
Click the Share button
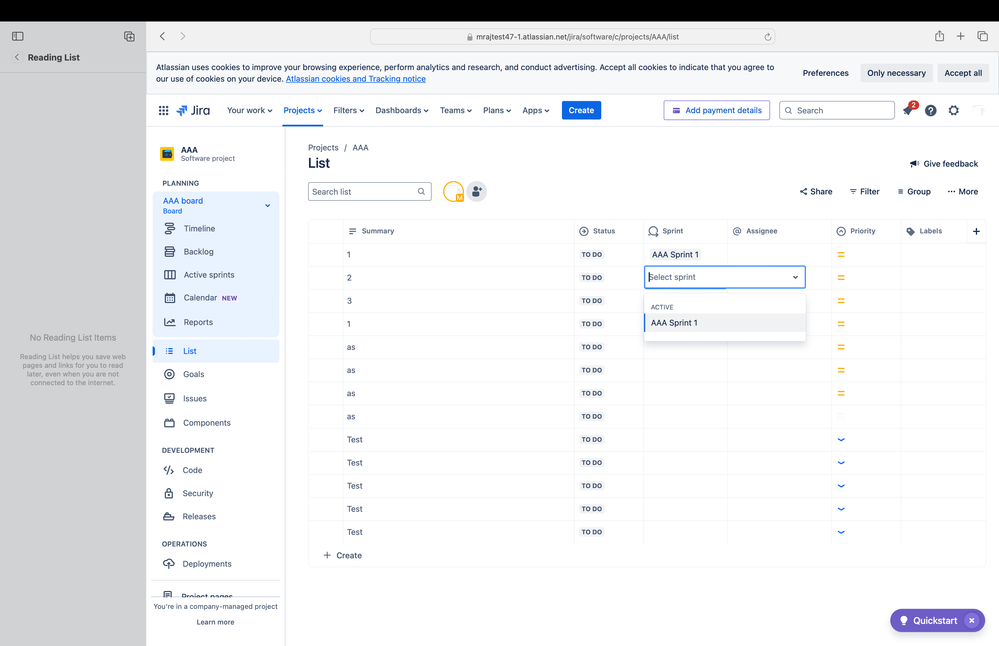(x=816, y=191)
